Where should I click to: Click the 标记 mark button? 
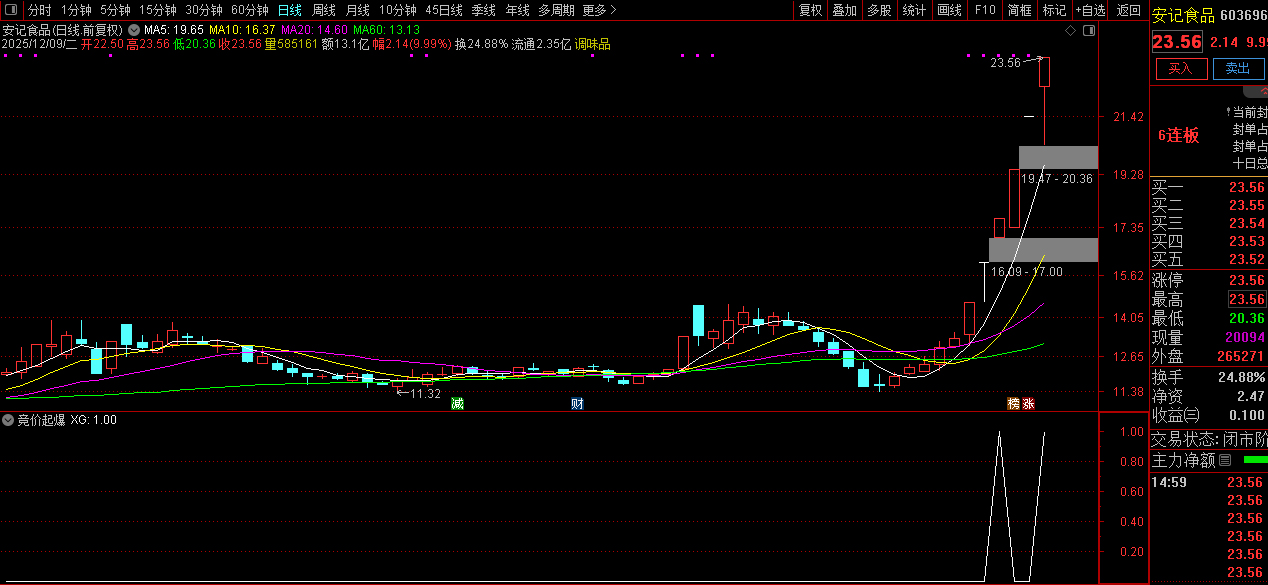coord(1054,10)
